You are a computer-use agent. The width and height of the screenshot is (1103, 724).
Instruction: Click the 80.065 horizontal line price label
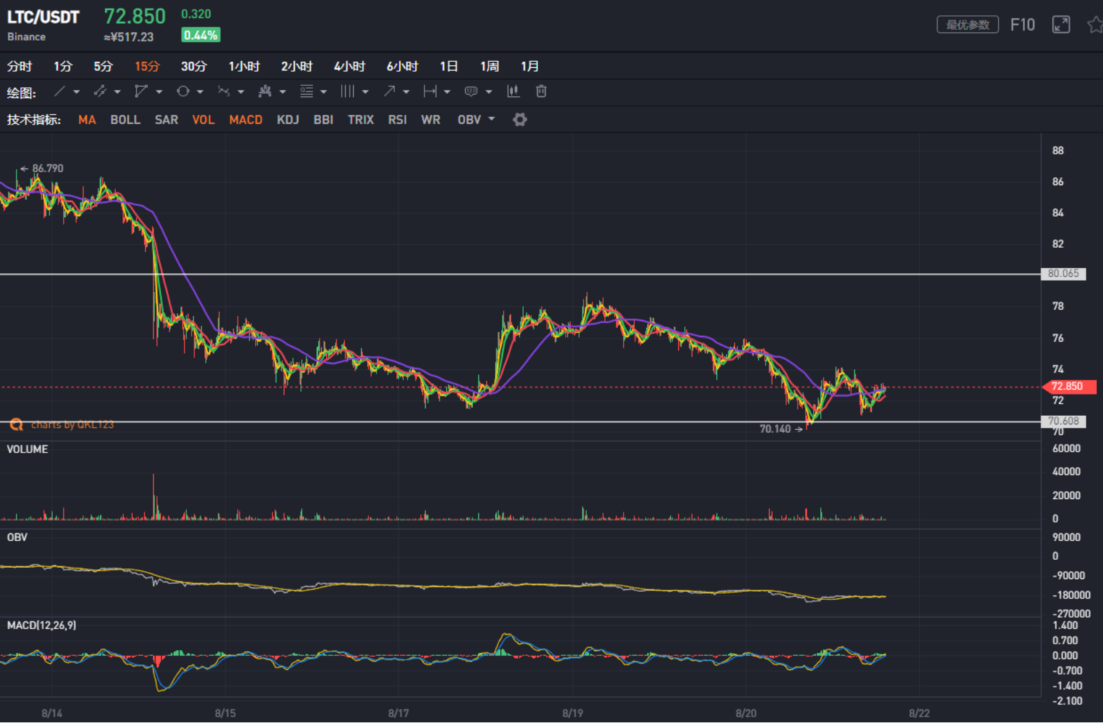point(1063,274)
